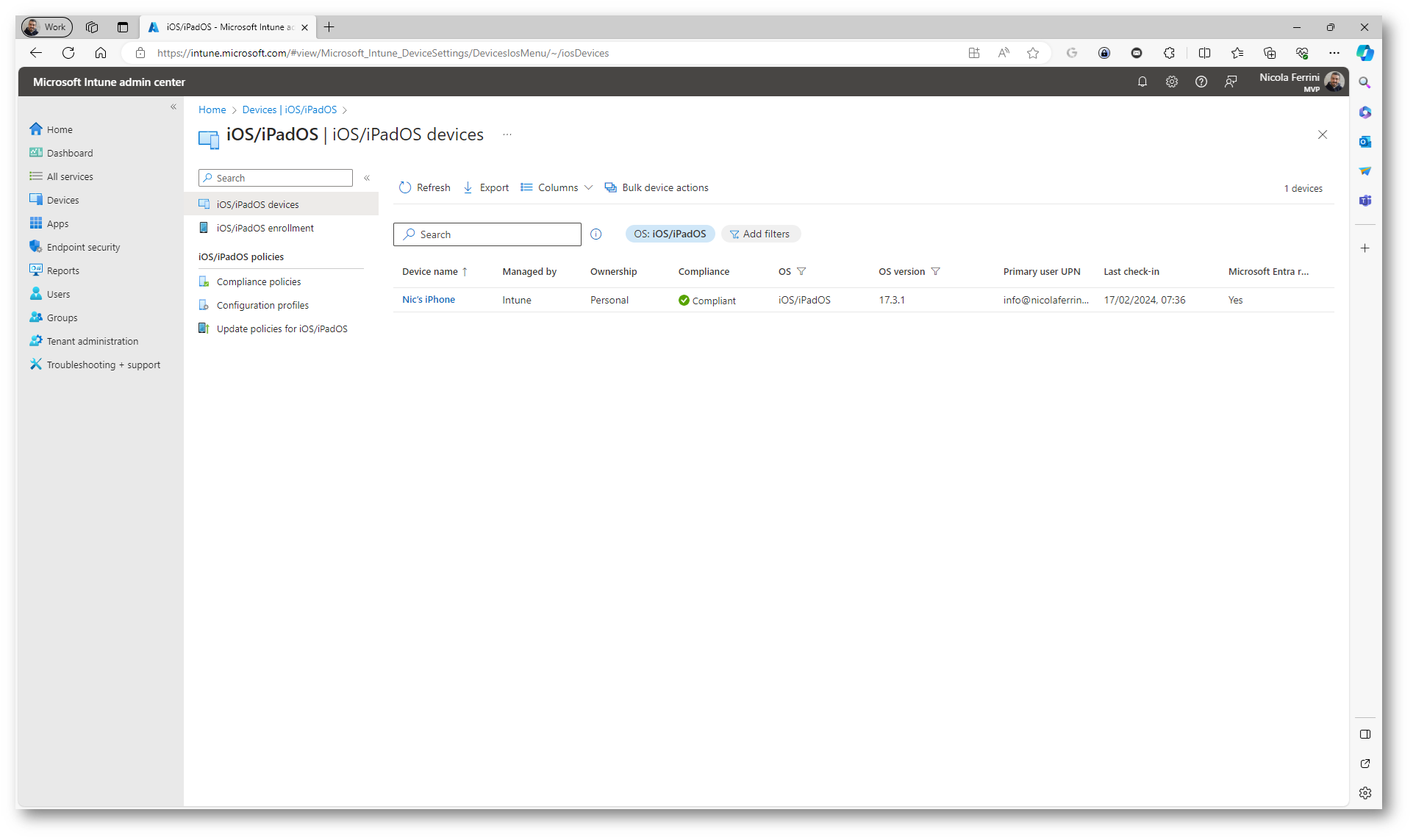Image resolution: width=1413 pixels, height=840 pixels.
Task: Open the more options ellipsis beside title
Action: tap(507, 134)
